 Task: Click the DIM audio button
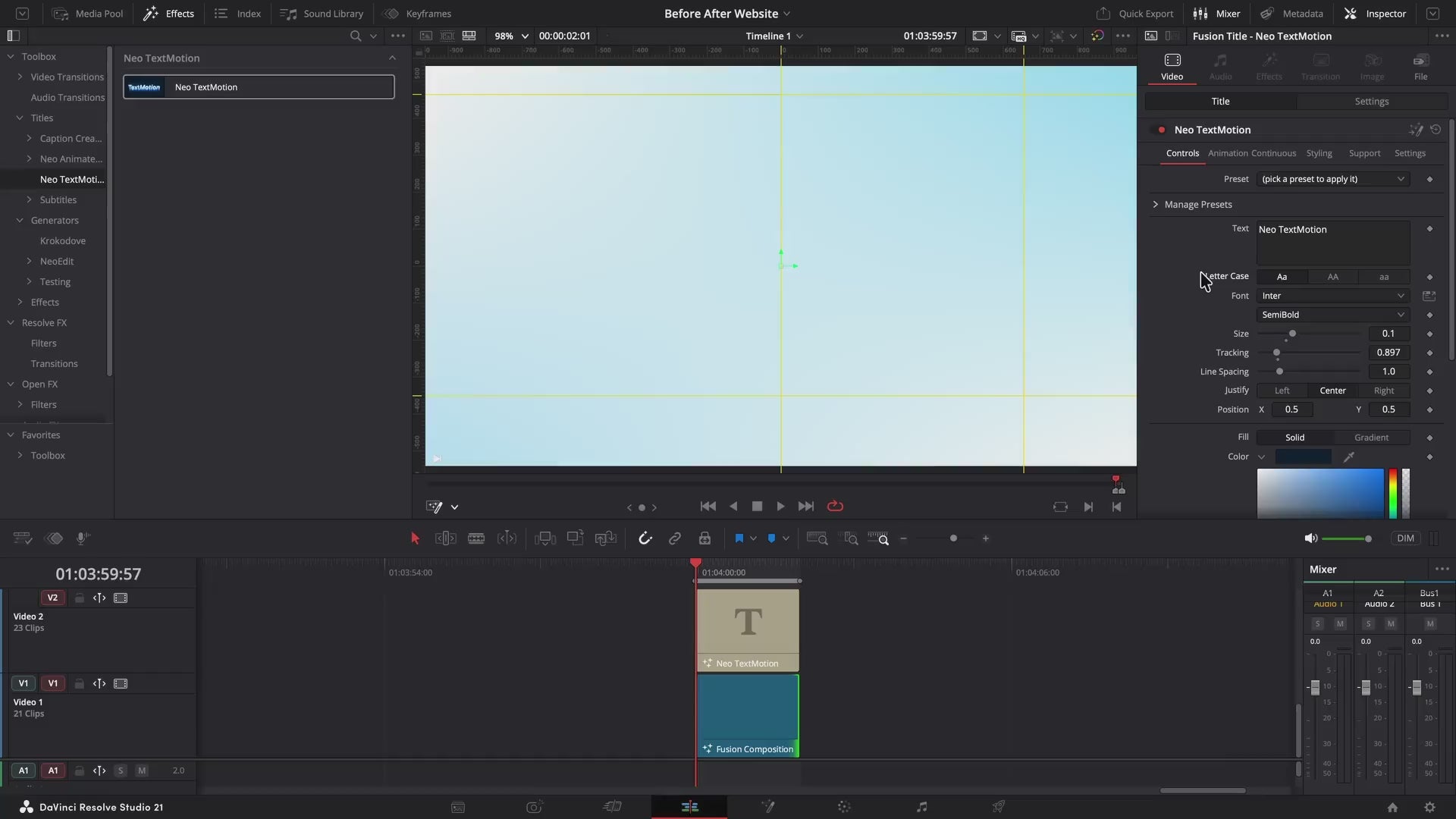[1405, 538]
